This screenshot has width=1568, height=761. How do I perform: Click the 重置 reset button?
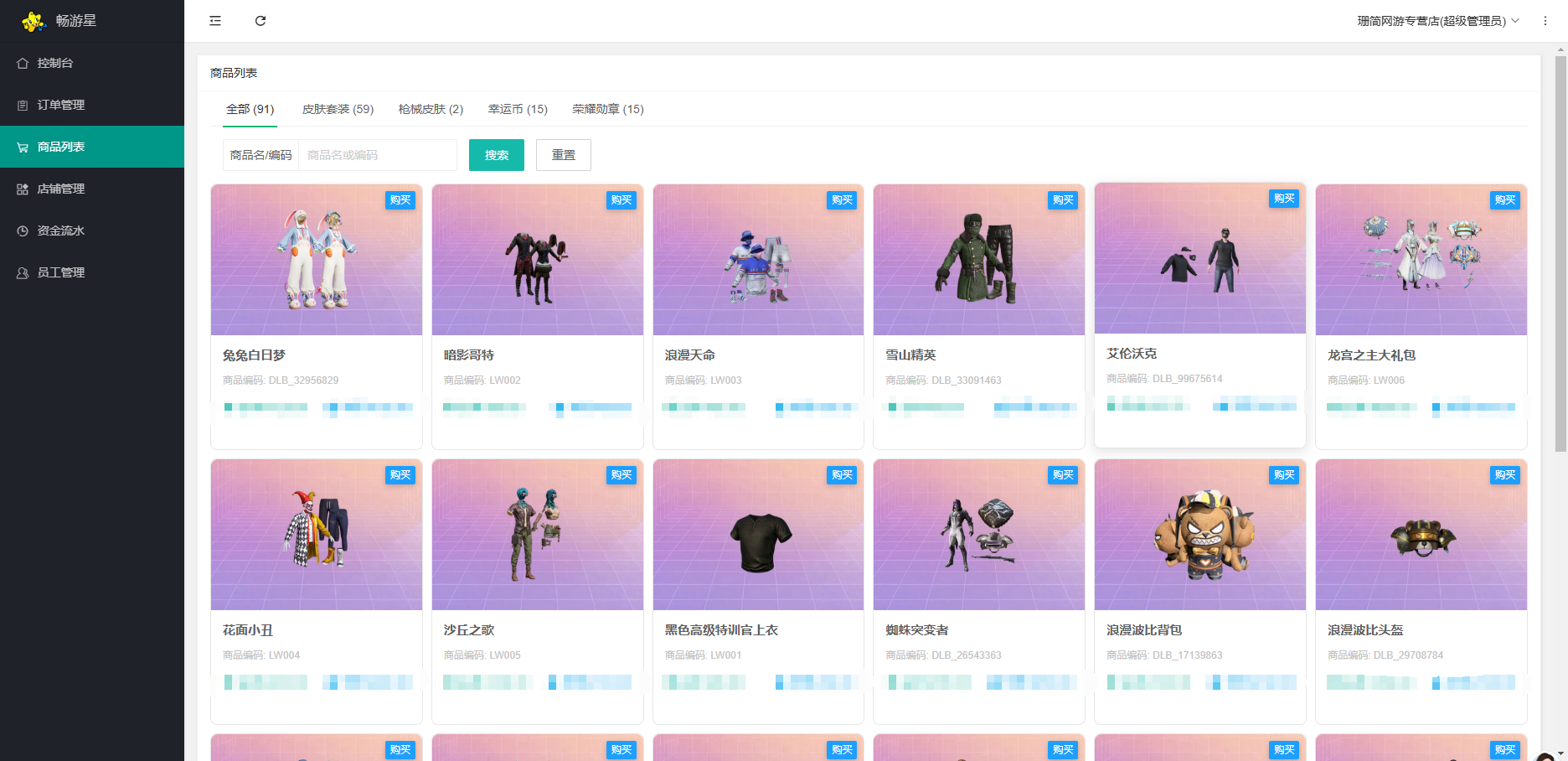pyautogui.click(x=564, y=155)
